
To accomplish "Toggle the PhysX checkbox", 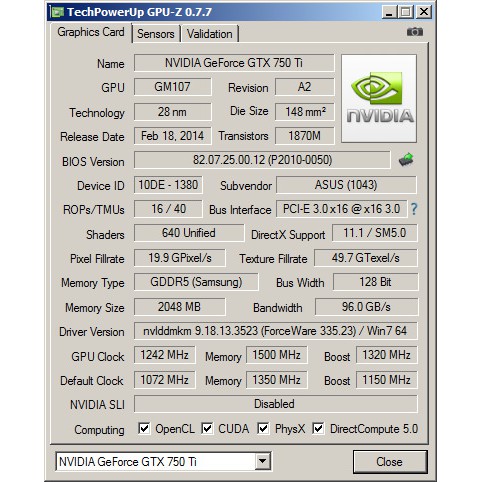I will tap(263, 428).
